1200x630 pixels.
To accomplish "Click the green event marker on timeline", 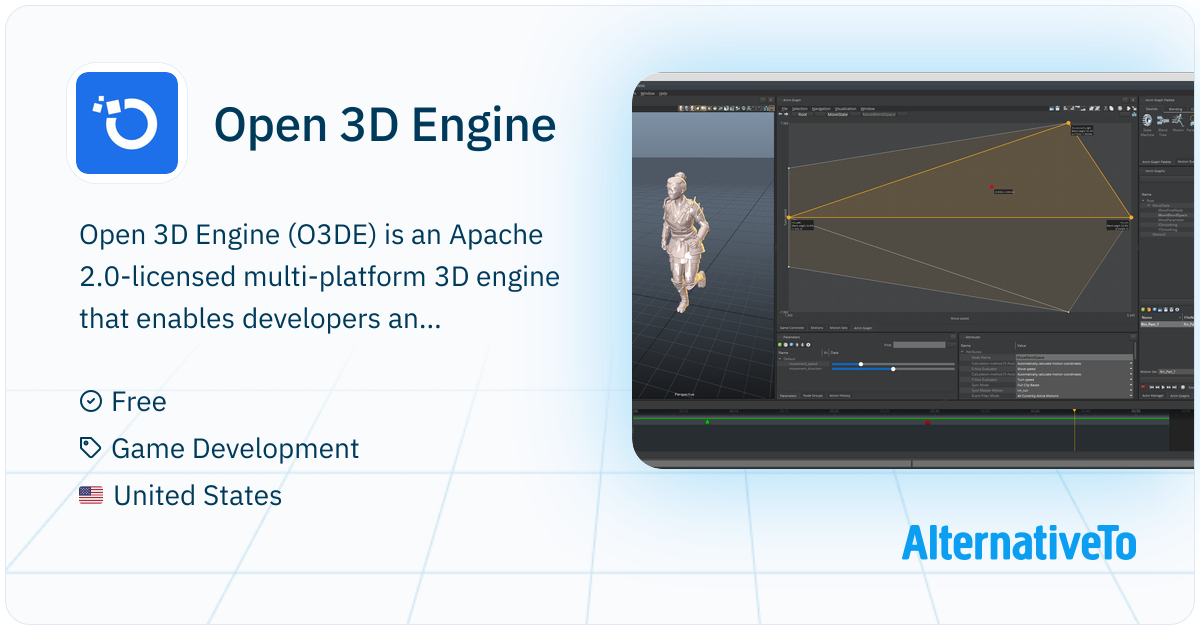I will pyautogui.click(x=707, y=422).
